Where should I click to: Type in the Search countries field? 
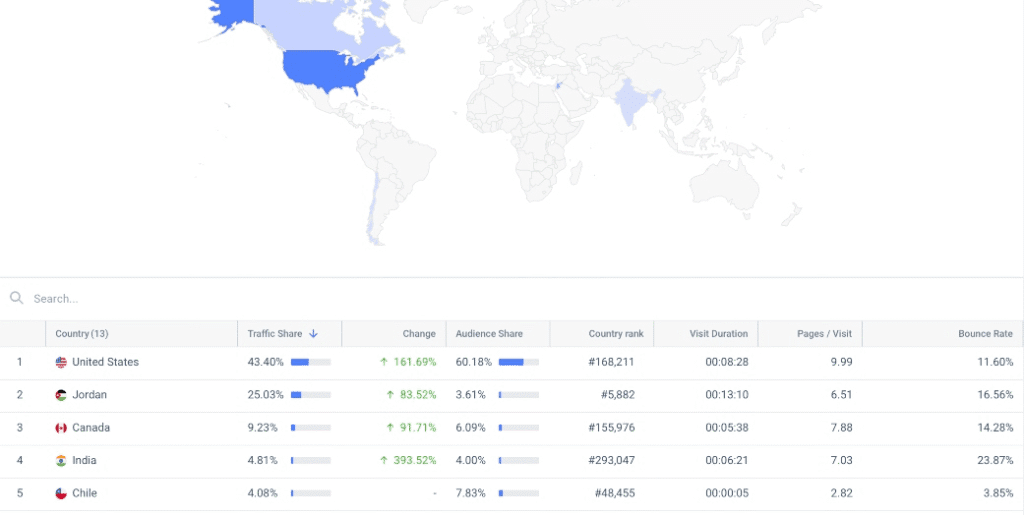pyautogui.click(x=300, y=298)
